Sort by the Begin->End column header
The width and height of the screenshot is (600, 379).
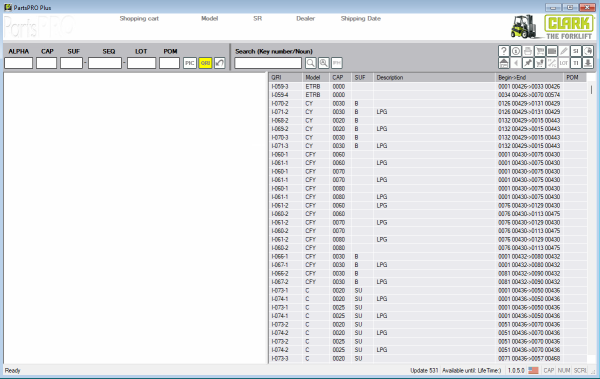pos(530,77)
